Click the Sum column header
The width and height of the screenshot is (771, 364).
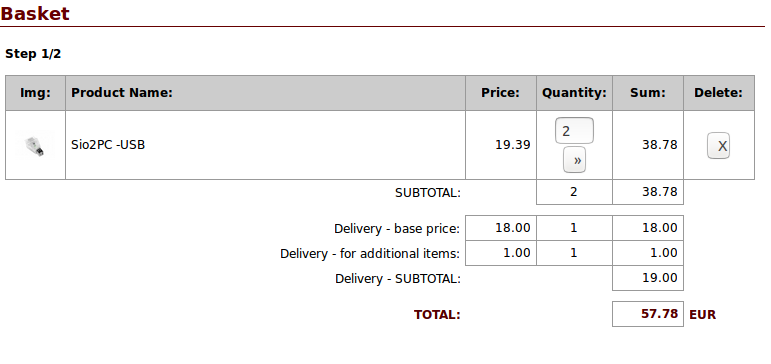(648, 92)
